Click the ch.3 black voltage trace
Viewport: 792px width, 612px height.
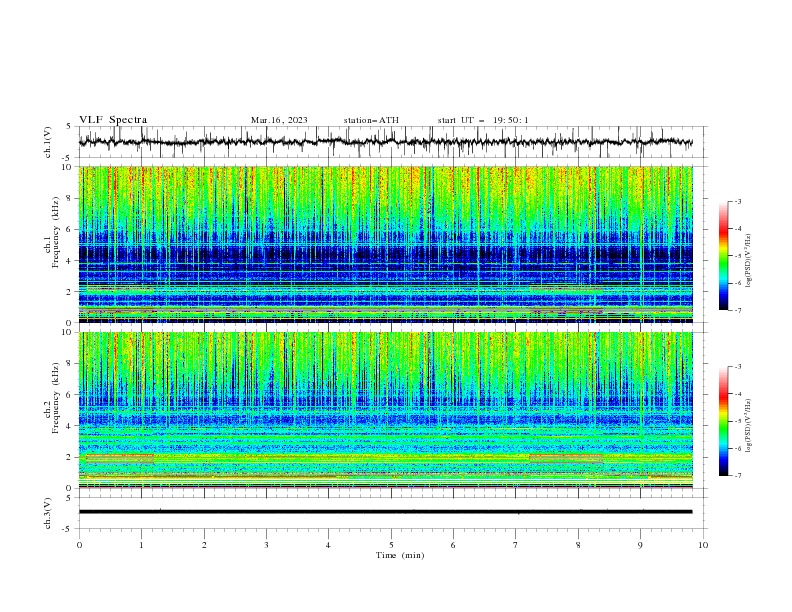click(385, 512)
